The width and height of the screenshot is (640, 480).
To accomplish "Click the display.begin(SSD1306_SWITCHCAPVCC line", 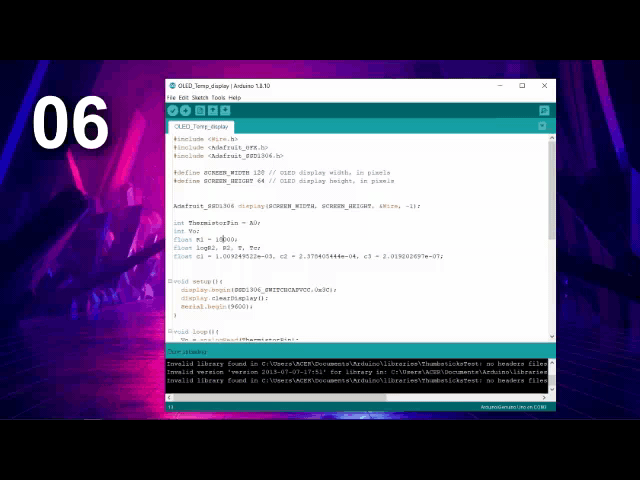I will coord(259,290).
